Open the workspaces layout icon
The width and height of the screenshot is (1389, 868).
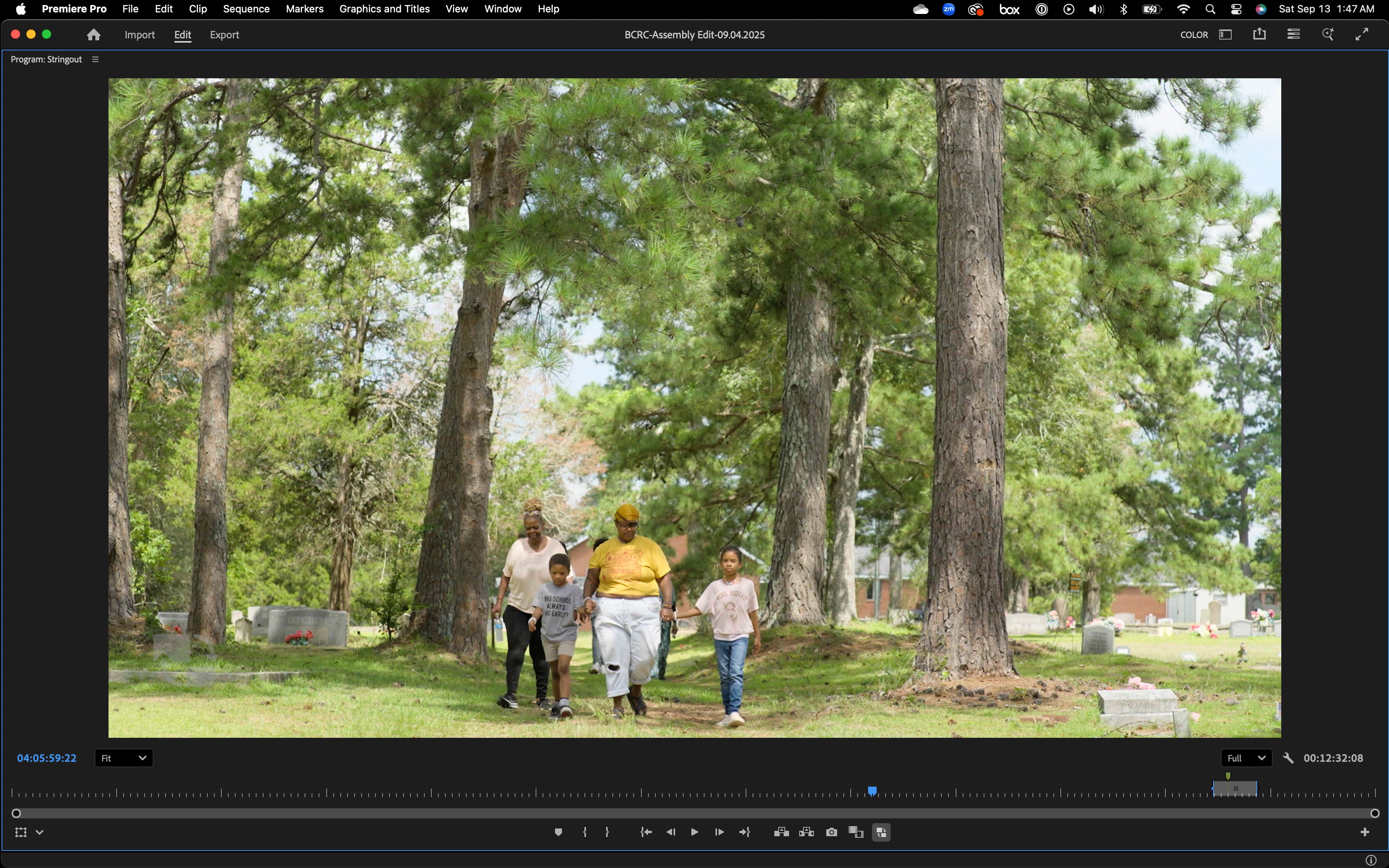pyautogui.click(x=1225, y=34)
